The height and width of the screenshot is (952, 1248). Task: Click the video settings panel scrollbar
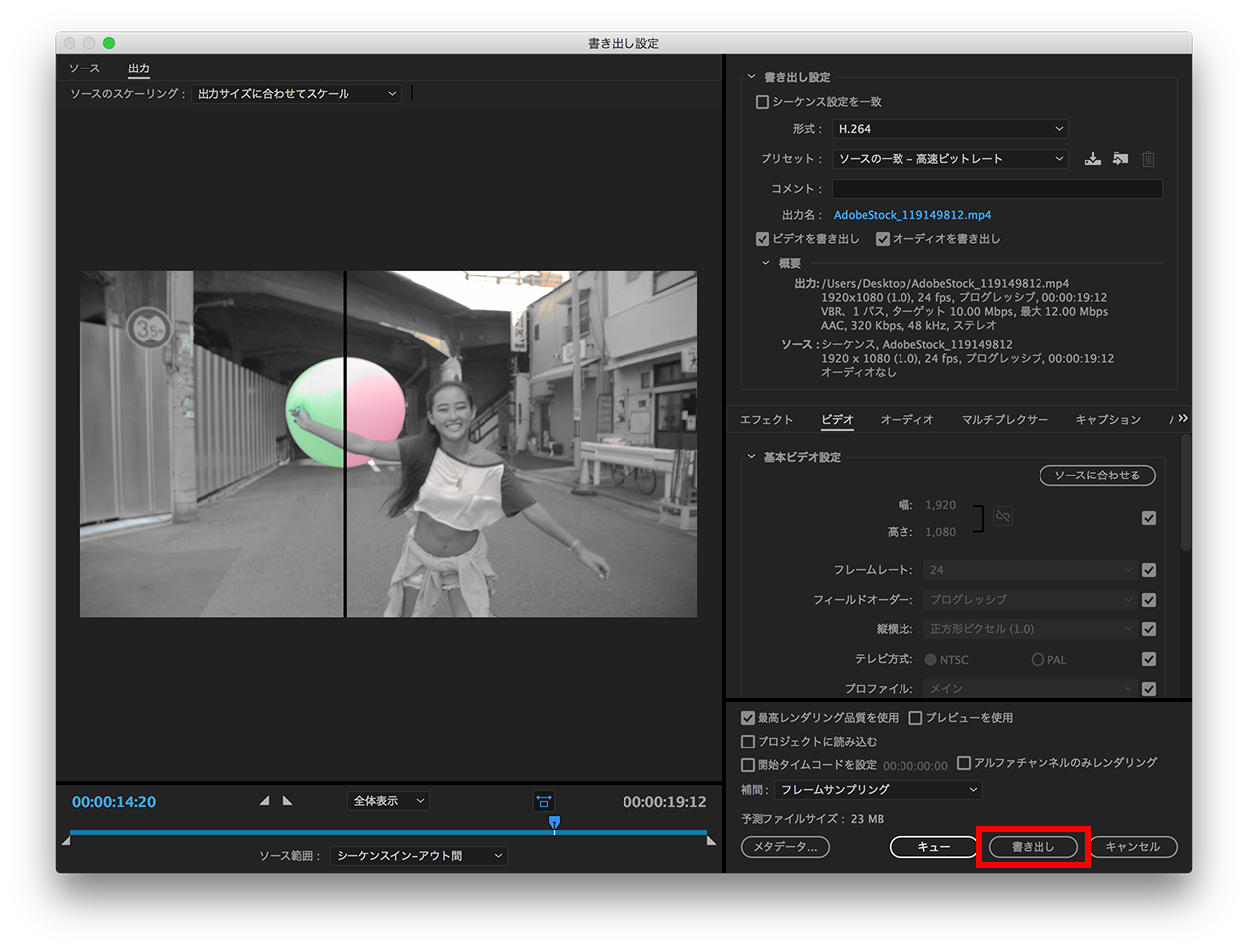(x=1185, y=493)
